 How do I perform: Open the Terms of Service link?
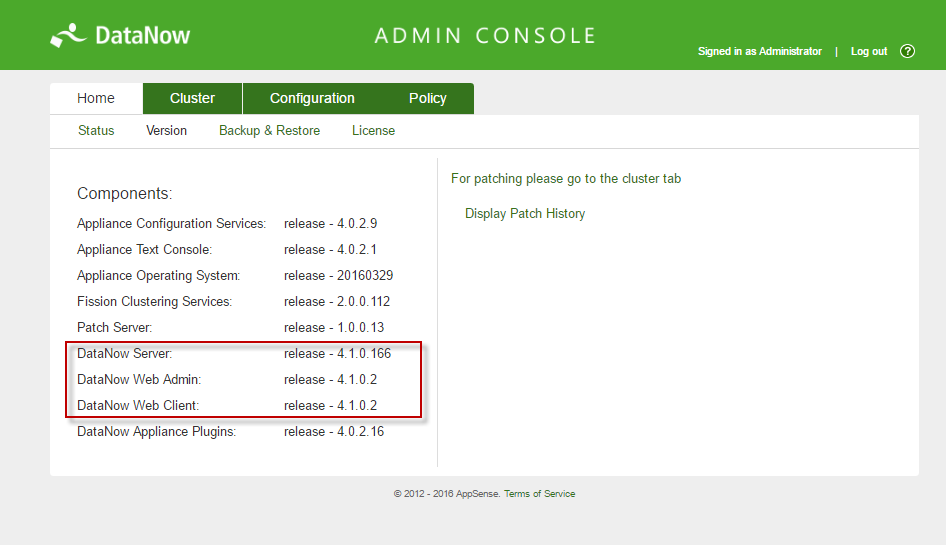[539, 494]
